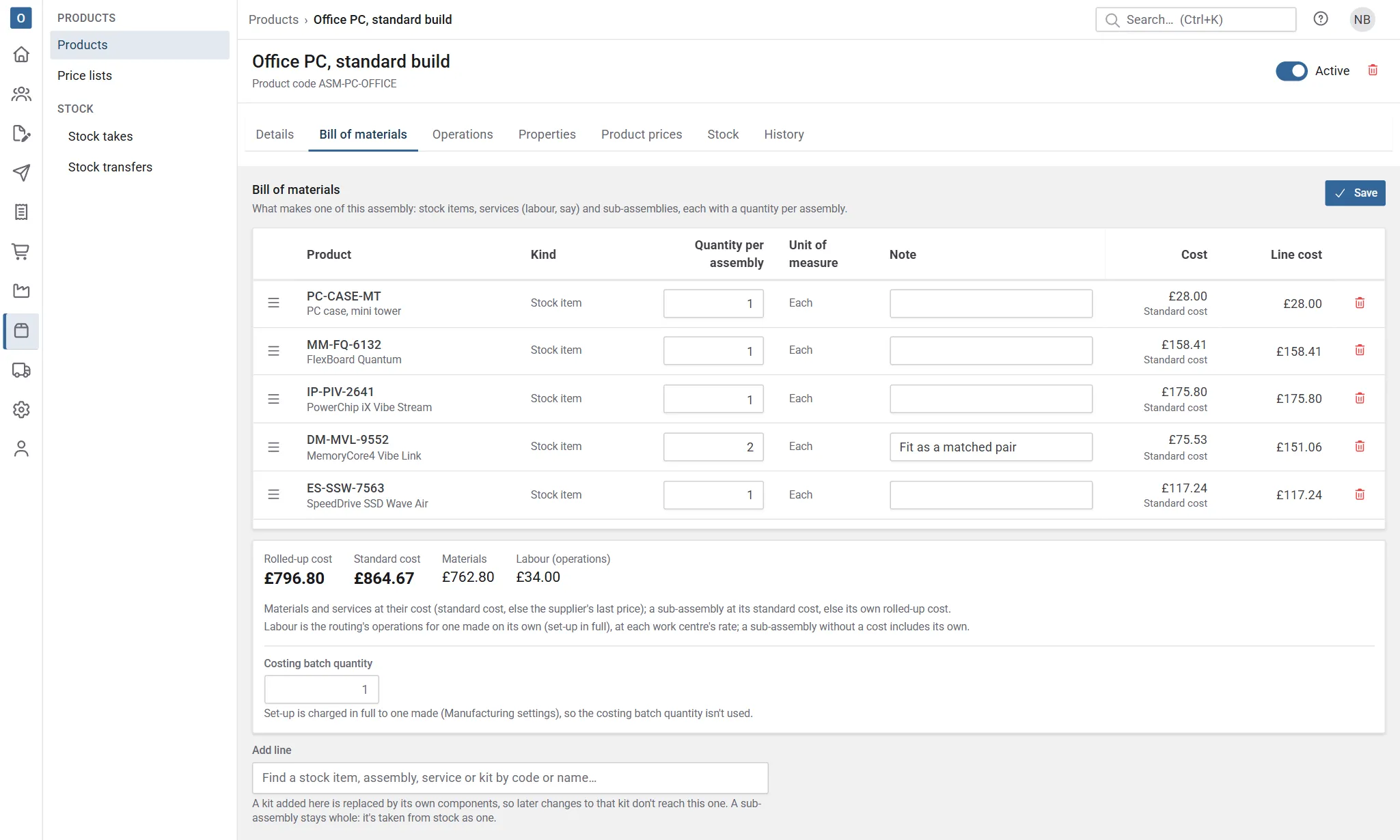
Task: Delete the DM-MVL-9552 line
Action: tap(1360, 447)
